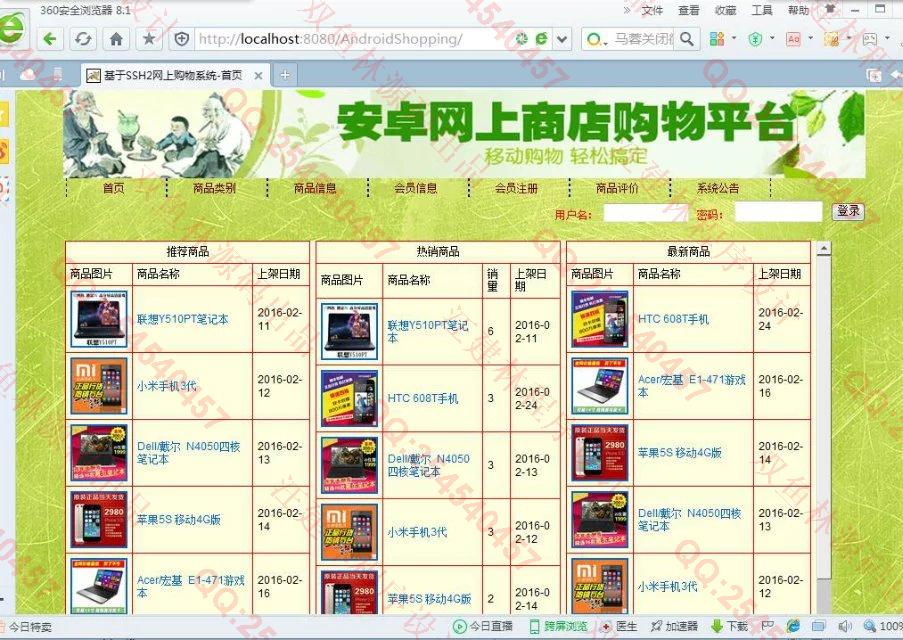
Task: Click HTC 608T thumbnail in 热销商品
Action: (x=350, y=398)
